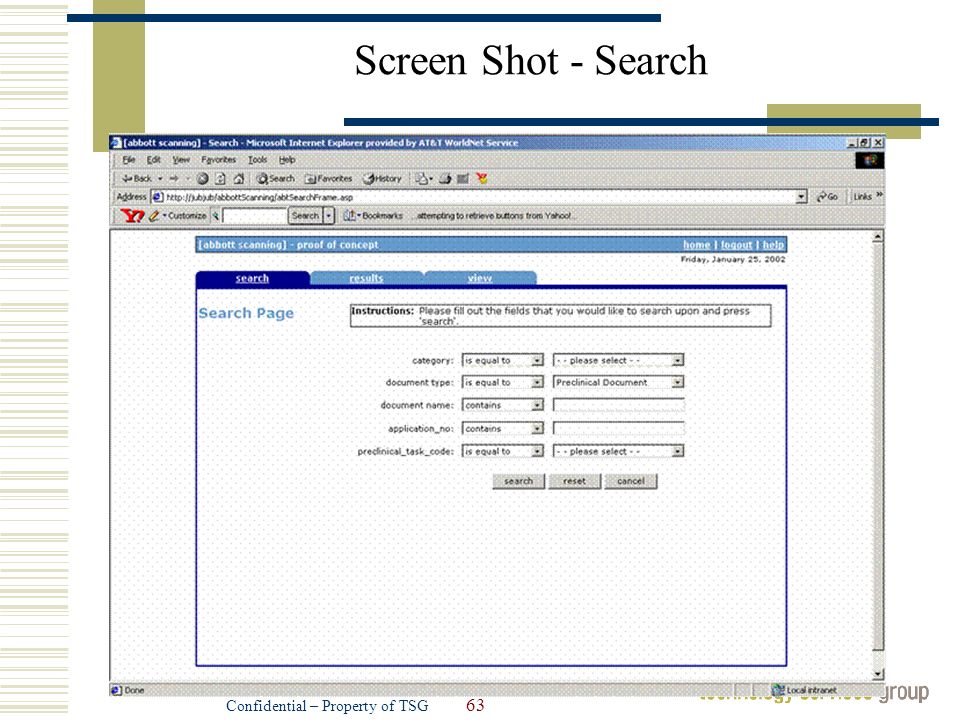Open the File menu
Screen dimensions: 960x720
pos(129,160)
